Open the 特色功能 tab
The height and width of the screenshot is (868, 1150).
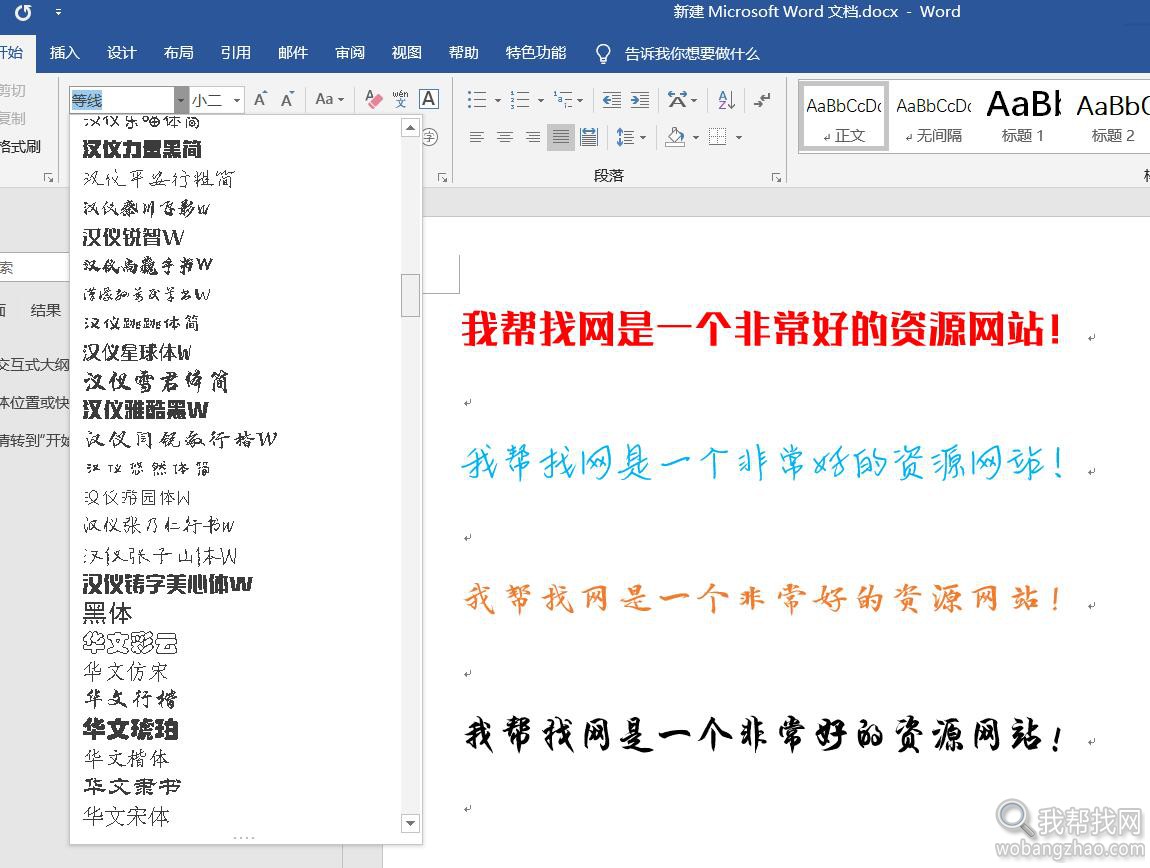click(535, 53)
